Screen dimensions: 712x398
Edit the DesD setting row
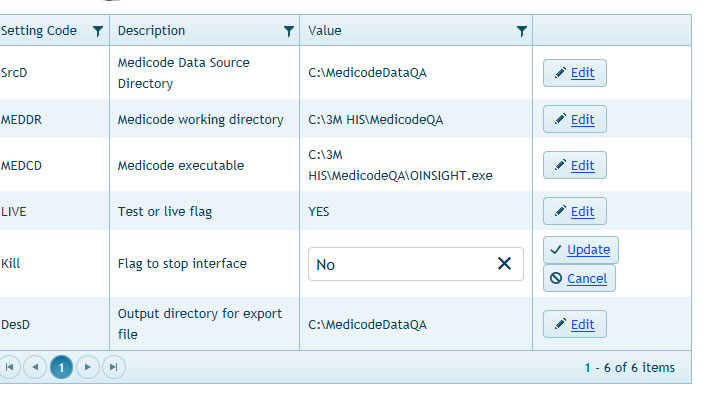[574, 324]
